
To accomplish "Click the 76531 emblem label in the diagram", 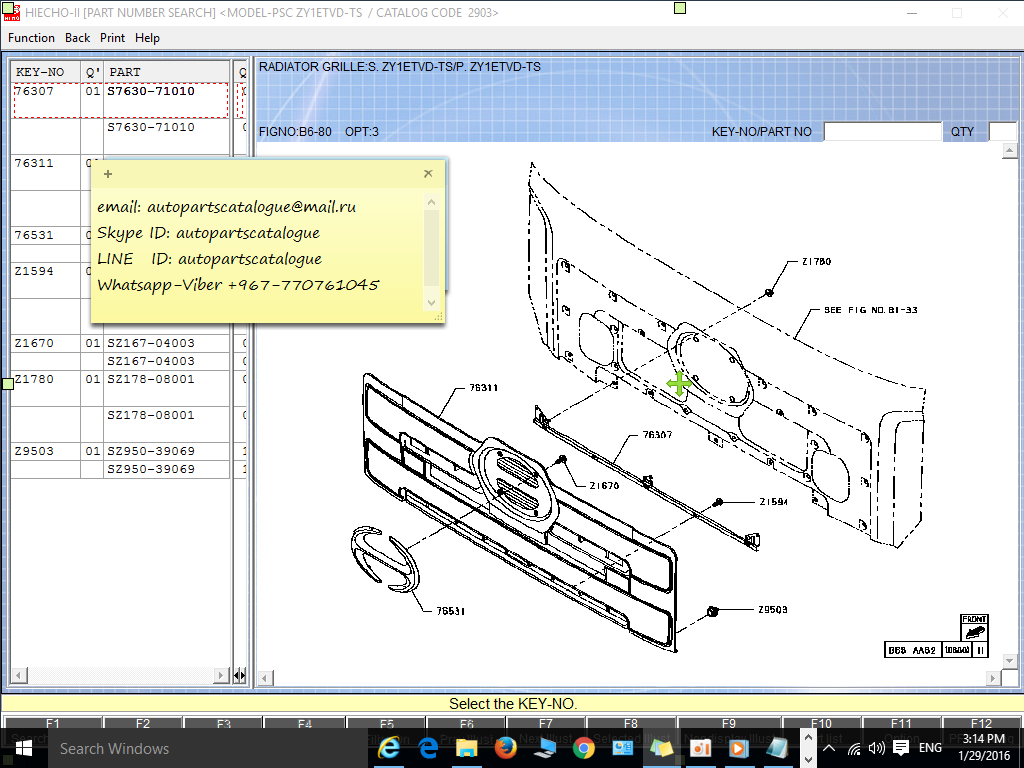I will coord(451,611).
